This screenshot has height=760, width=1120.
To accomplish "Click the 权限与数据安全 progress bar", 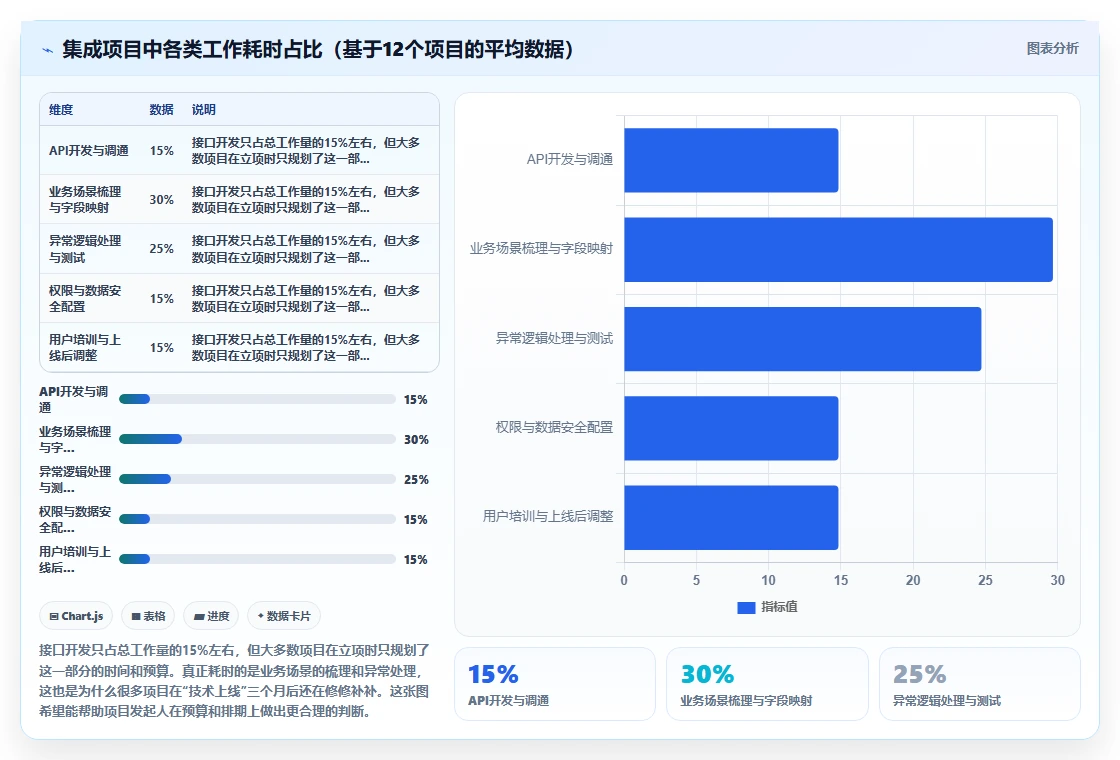I will [257, 519].
